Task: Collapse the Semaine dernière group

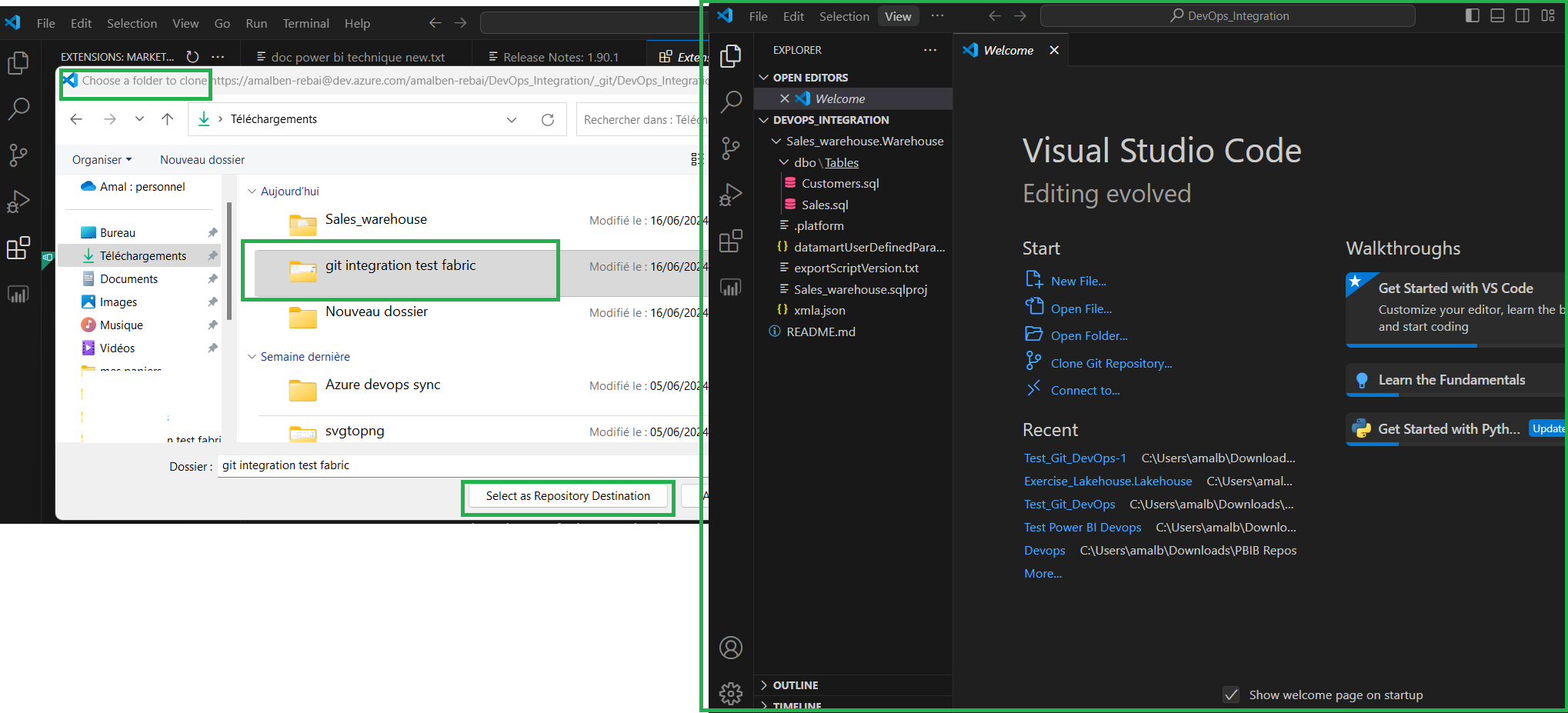Action: 252,357
